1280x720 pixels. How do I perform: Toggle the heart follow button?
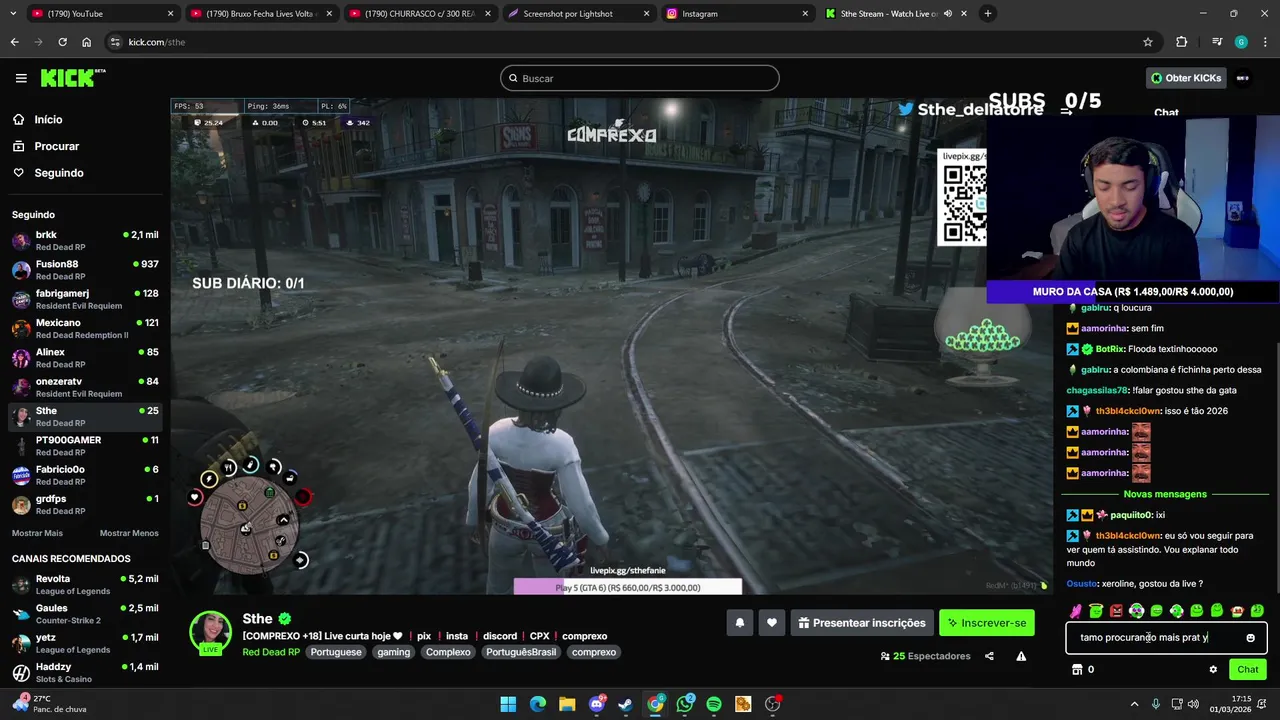(x=771, y=623)
